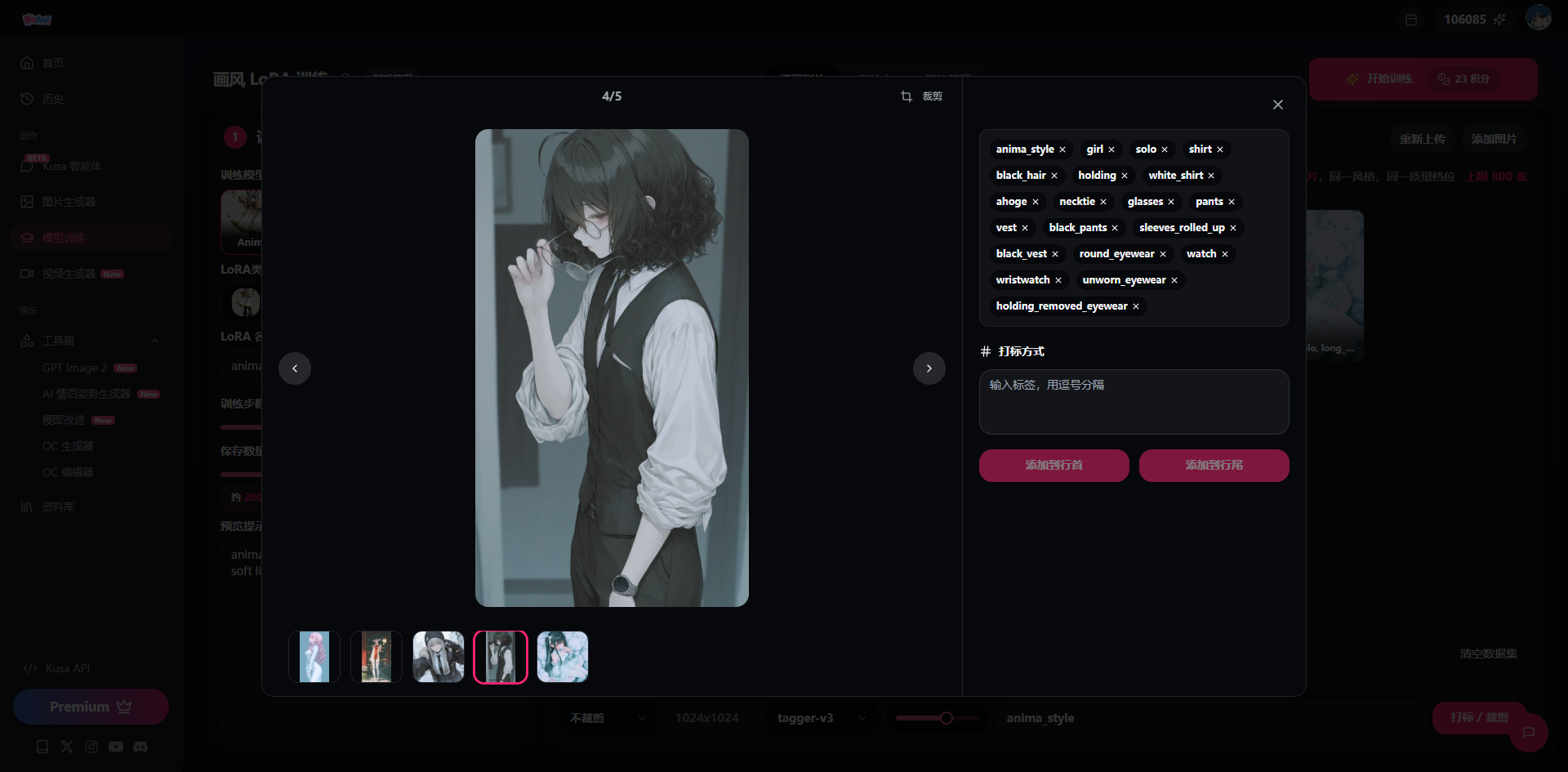Select the second thumbnail image
Viewport: 1568px width, 772px height.
pos(376,657)
